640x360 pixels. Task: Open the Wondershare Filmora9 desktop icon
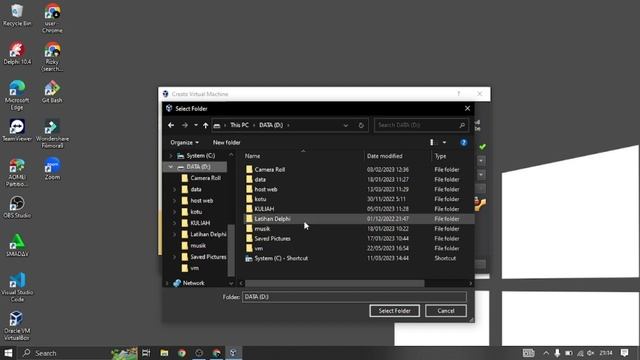pyautogui.click(x=52, y=133)
